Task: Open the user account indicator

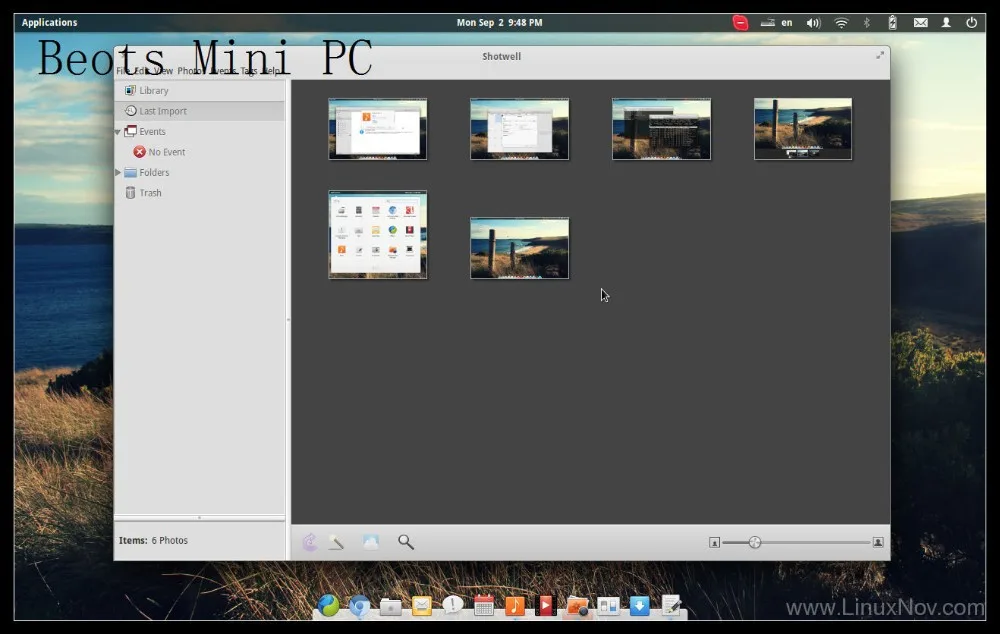Action: 946,23
